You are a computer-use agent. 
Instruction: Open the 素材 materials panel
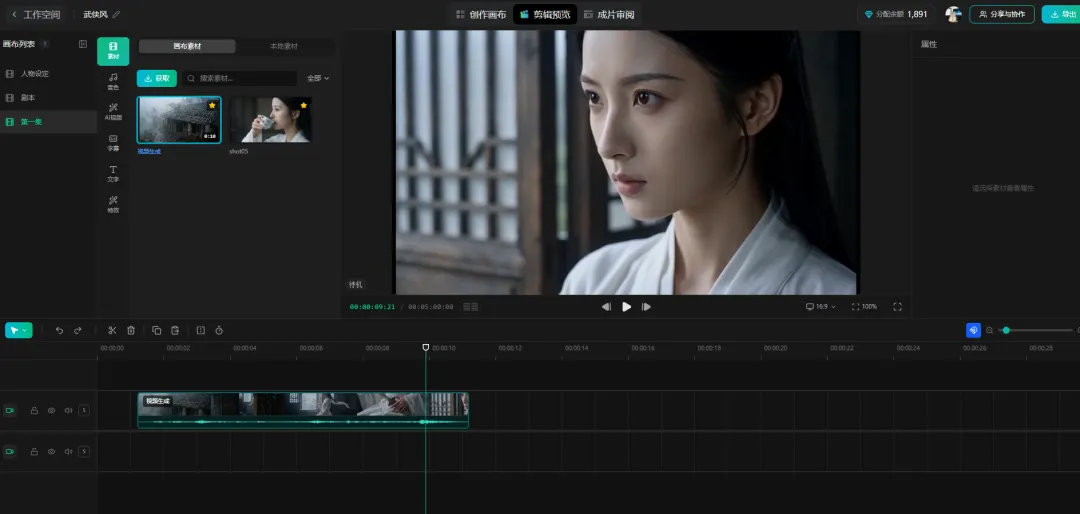113,51
